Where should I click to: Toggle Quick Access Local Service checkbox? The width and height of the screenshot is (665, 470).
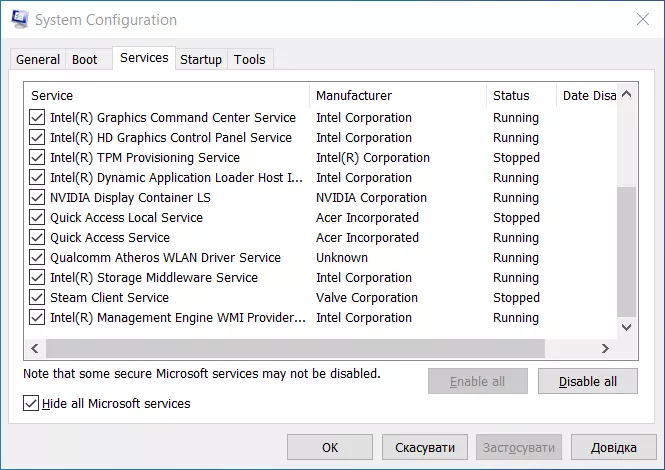(38, 218)
